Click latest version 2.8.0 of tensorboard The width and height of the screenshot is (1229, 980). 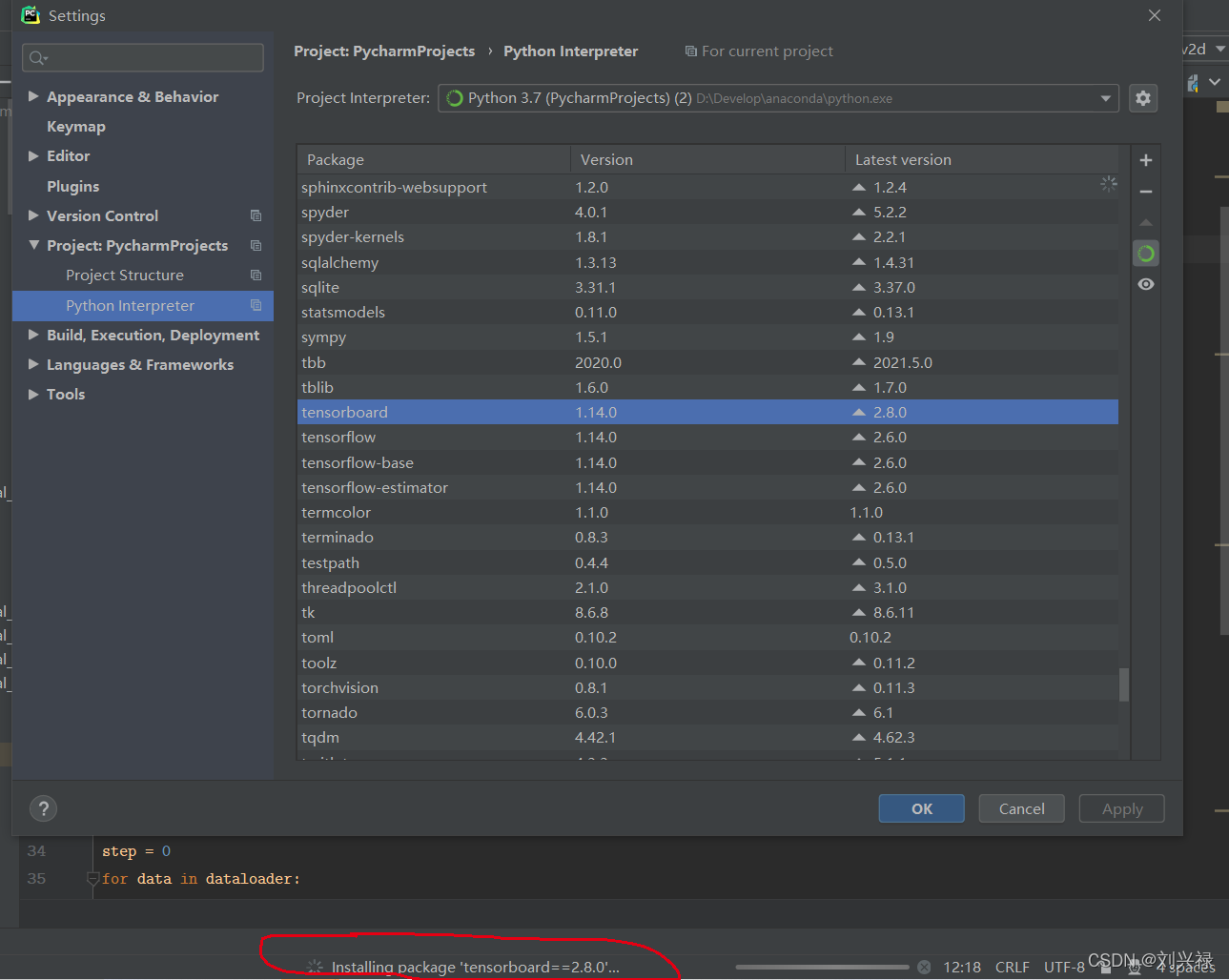pos(890,412)
